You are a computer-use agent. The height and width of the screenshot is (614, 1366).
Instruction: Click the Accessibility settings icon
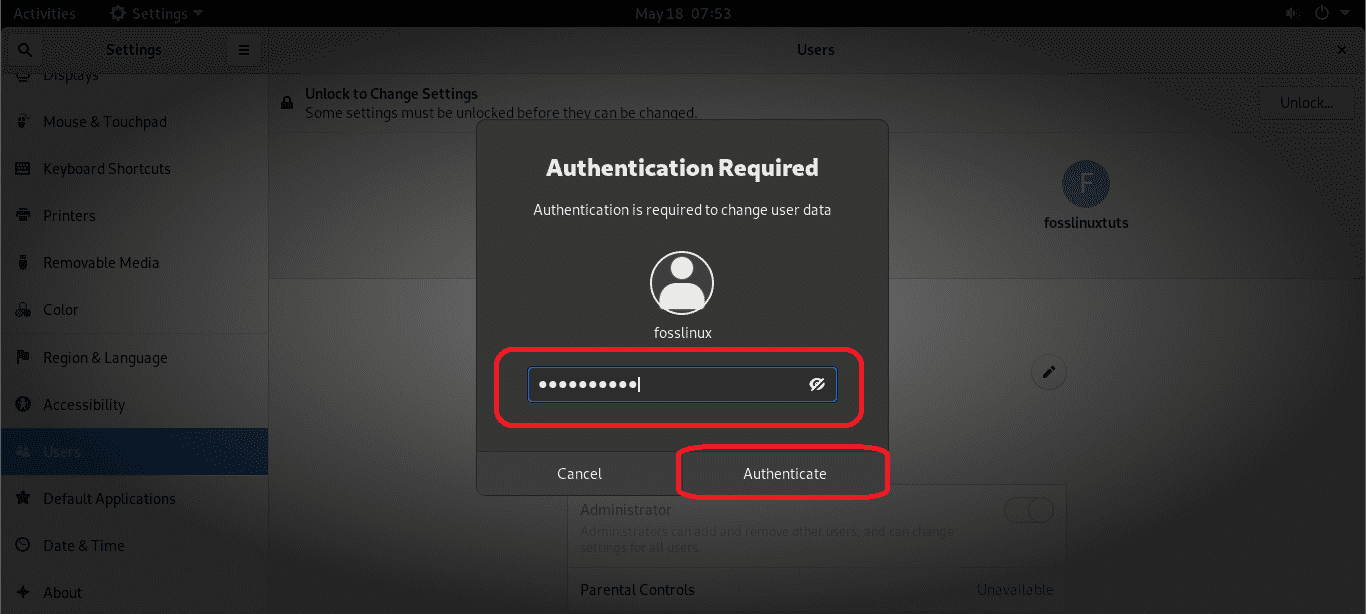[x=22, y=404]
